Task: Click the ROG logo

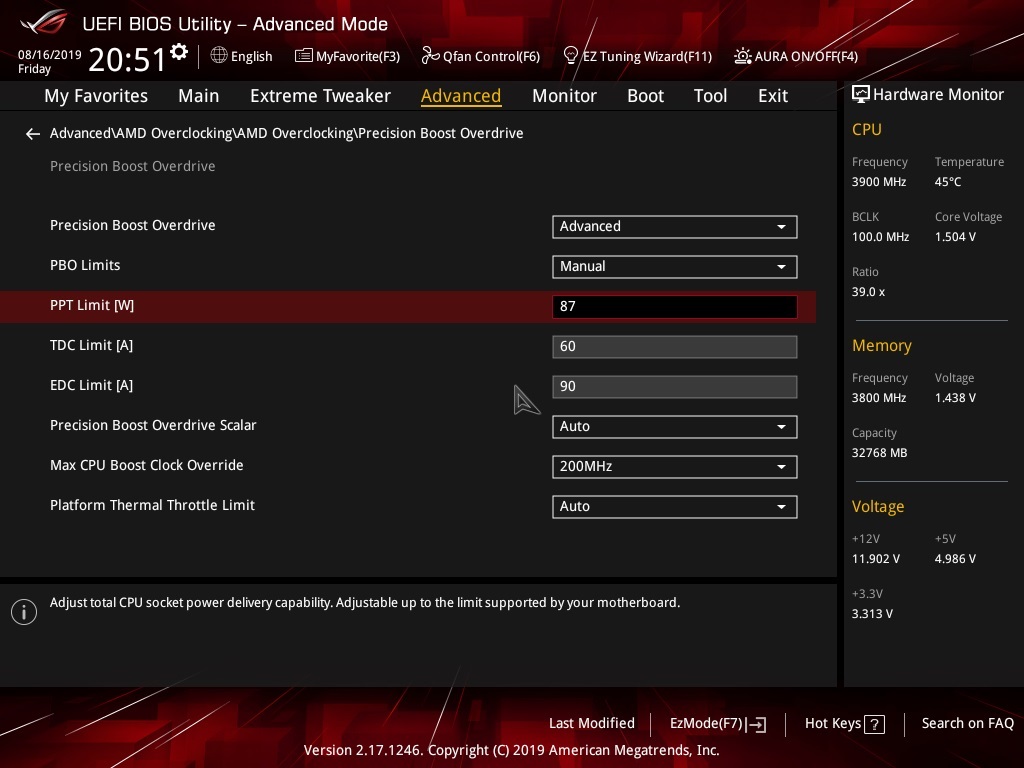Action: pos(44,22)
